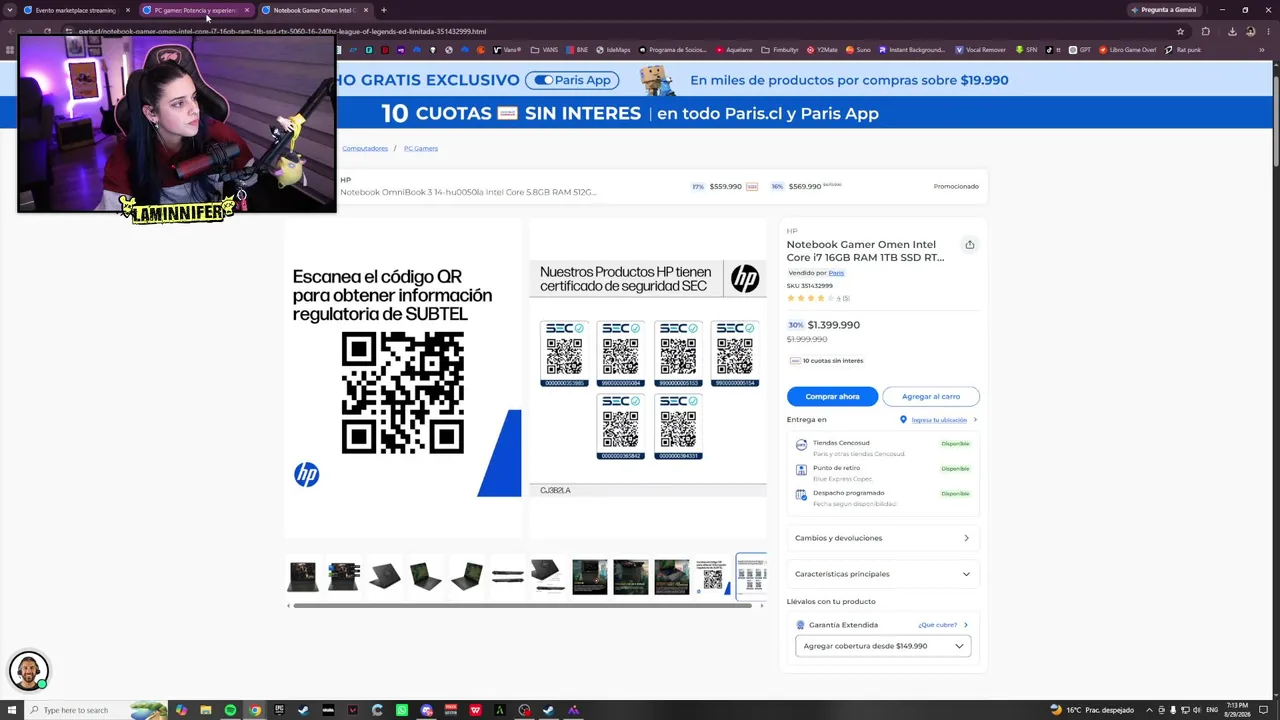The width and height of the screenshot is (1280, 720).
Task: Open the YouTube bookmark Programa de Socios
Action: (x=673, y=50)
